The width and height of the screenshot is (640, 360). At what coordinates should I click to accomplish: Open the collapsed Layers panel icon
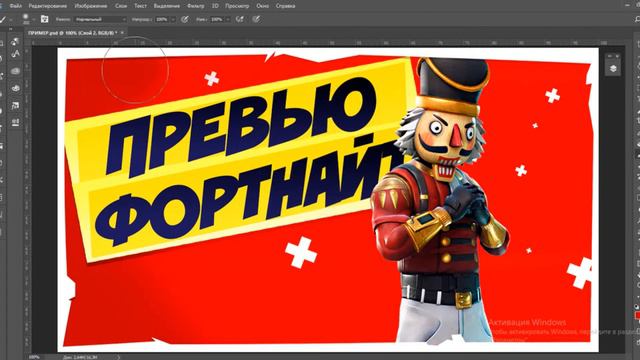tap(613, 69)
